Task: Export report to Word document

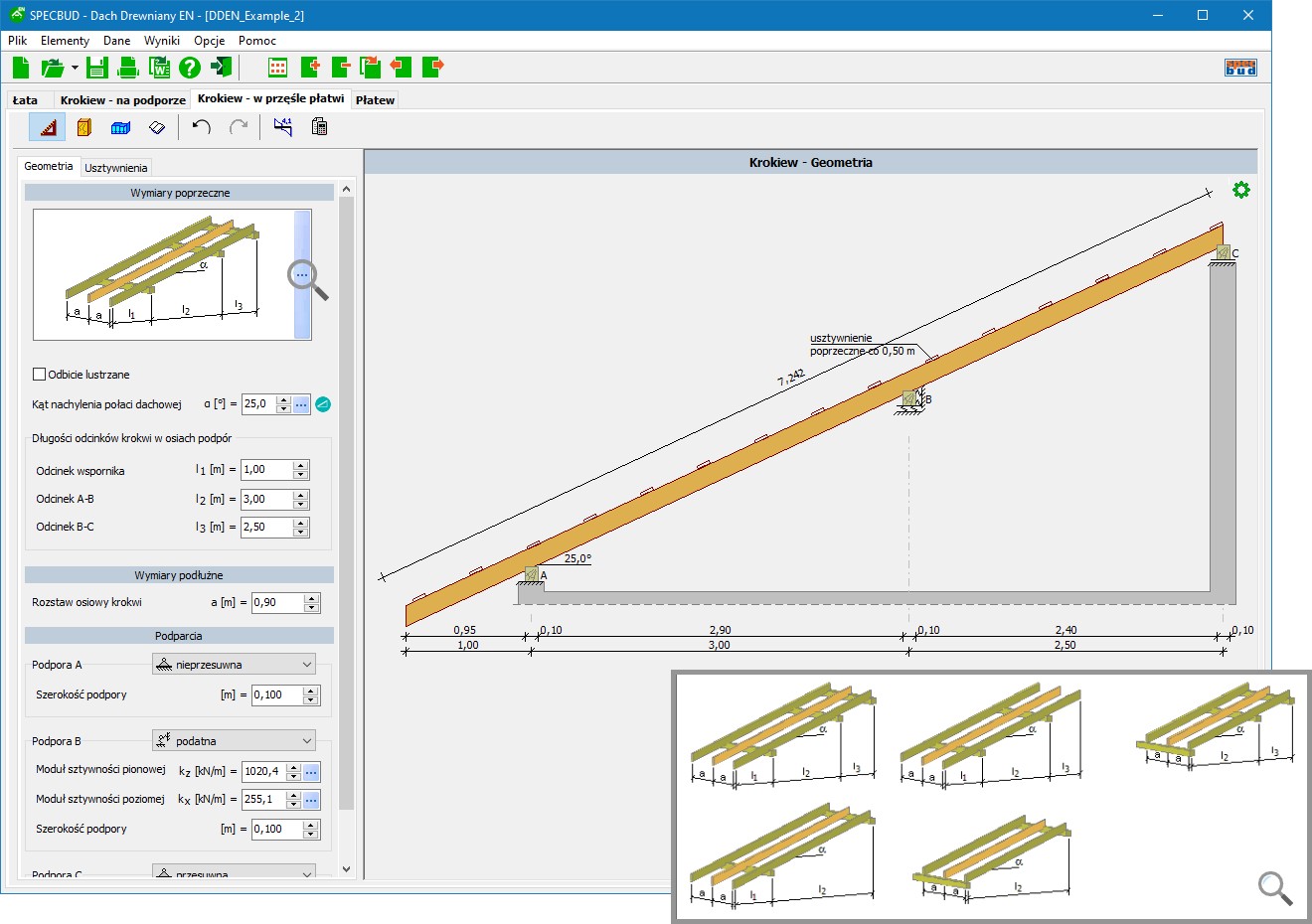Action: click(159, 68)
